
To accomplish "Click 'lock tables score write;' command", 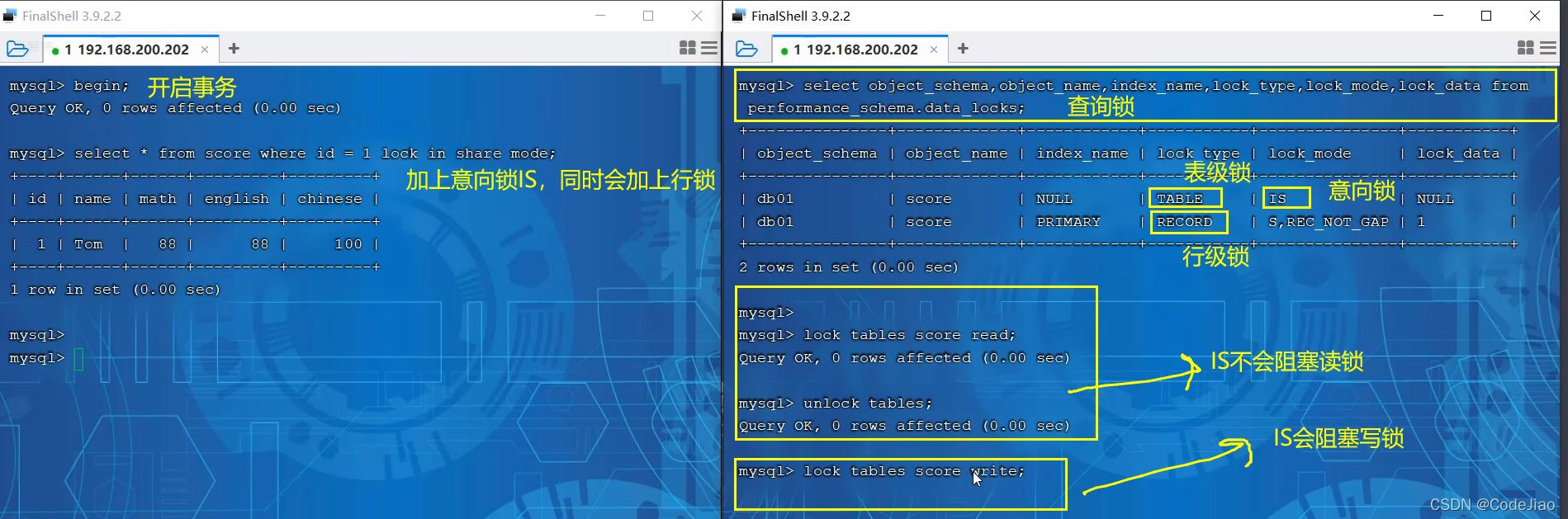I will click(x=913, y=471).
